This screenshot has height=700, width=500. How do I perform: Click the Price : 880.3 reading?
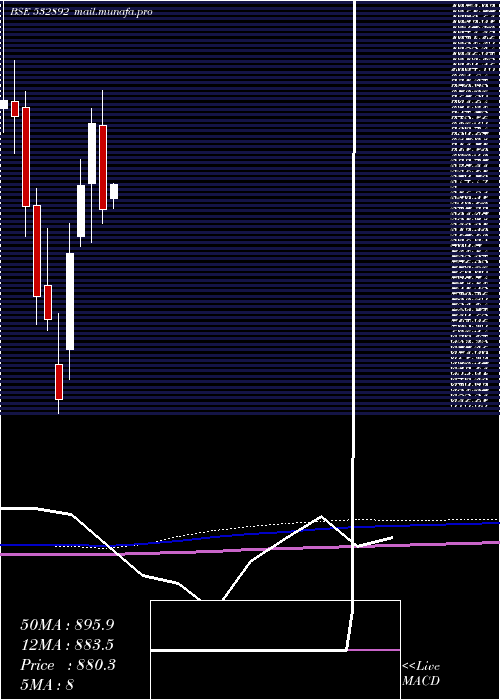click(x=68, y=665)
